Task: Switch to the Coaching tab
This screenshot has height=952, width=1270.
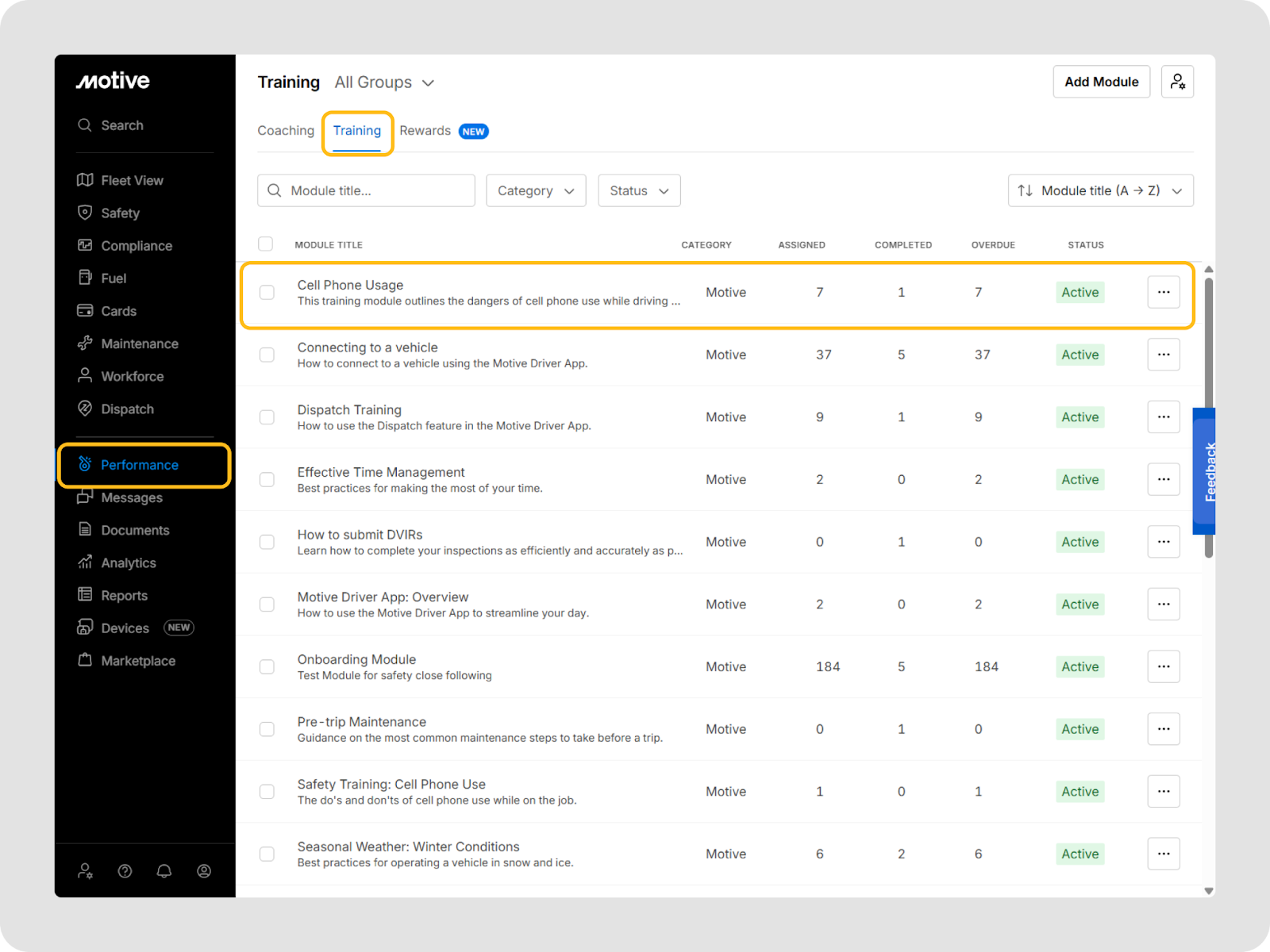Action: pyautogui.click(x=286, y=131)
